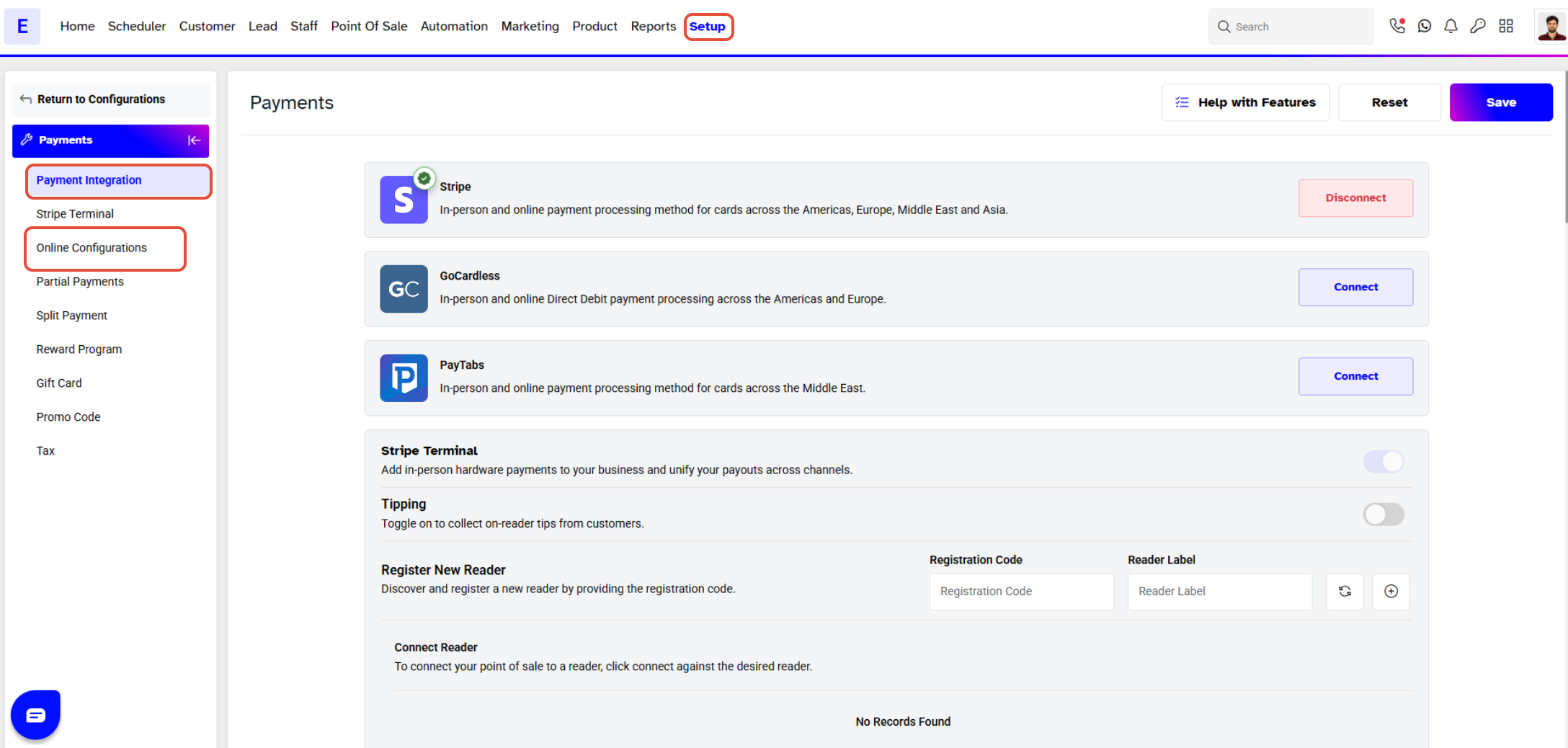Open the Staff menu
The width and height of the screenshot is (1568, 748).
303,26
